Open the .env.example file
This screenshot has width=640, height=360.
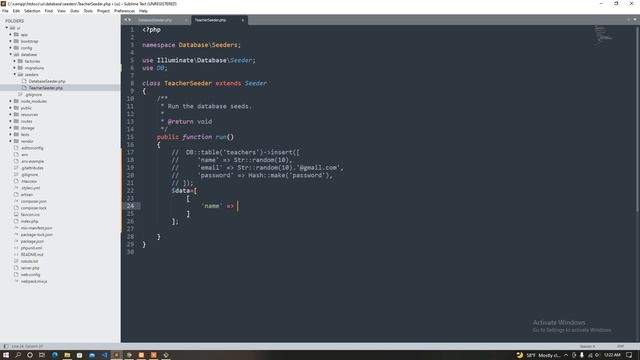32,161
